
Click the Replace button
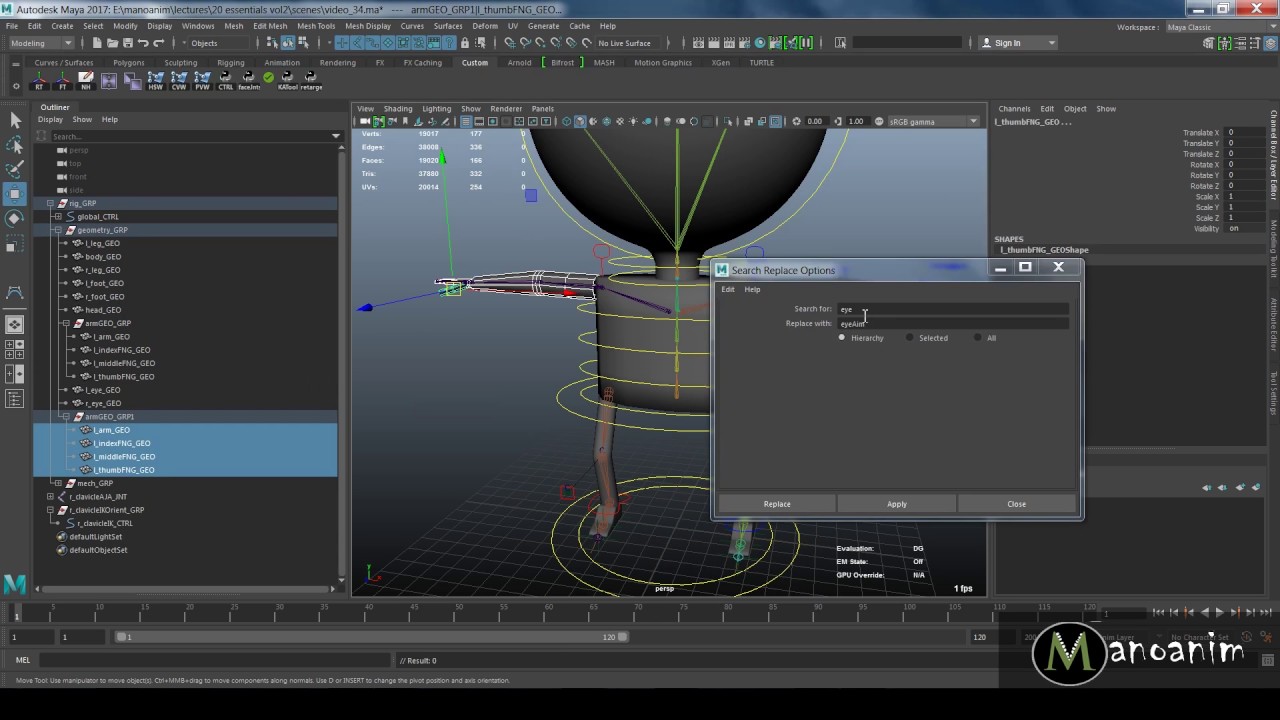point(777,504)
